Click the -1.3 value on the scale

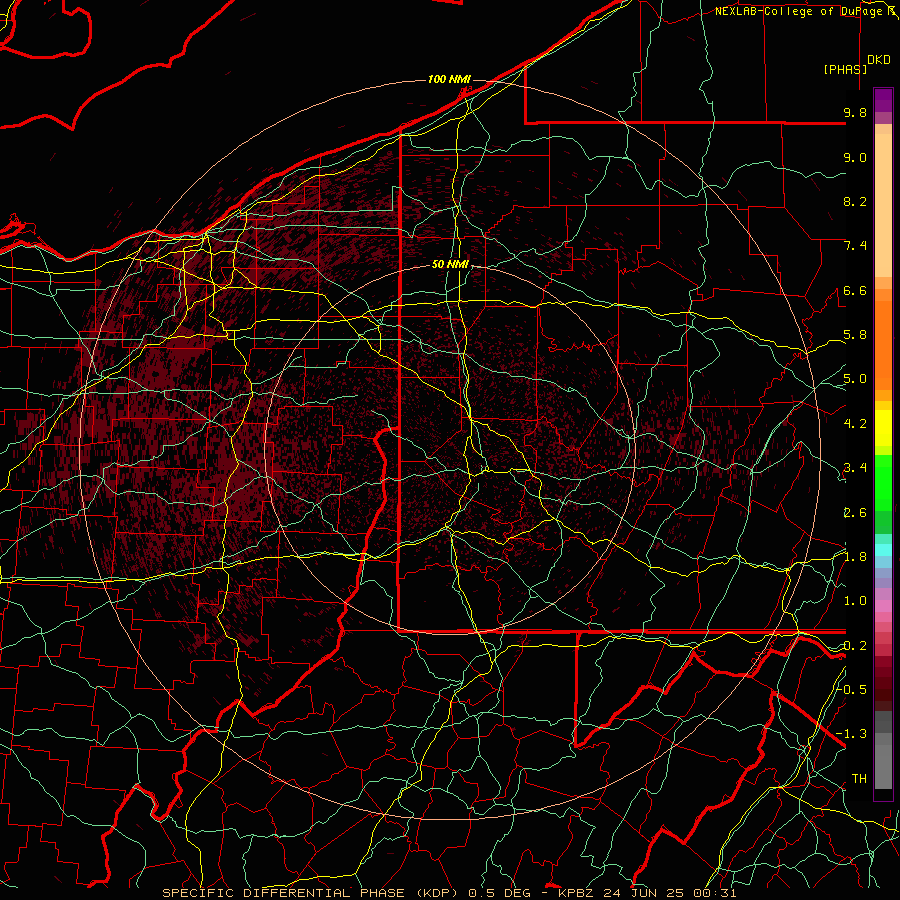pyautogui.click(x=852, y=734)
